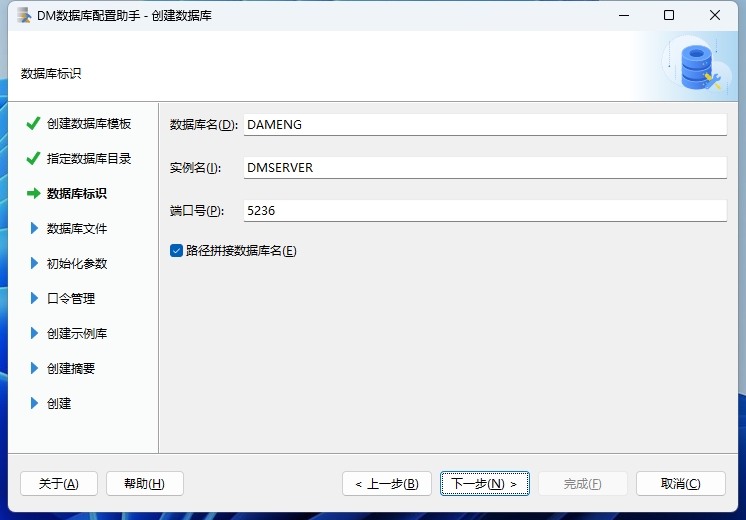Click blue triangle beside 口令管理
The height and width of the screenshot is (520, 746).
click(x=34, y=298)
